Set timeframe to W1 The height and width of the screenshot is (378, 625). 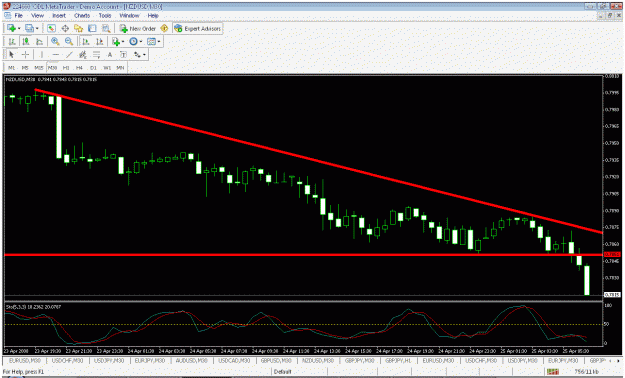click(x=107, y=68)
